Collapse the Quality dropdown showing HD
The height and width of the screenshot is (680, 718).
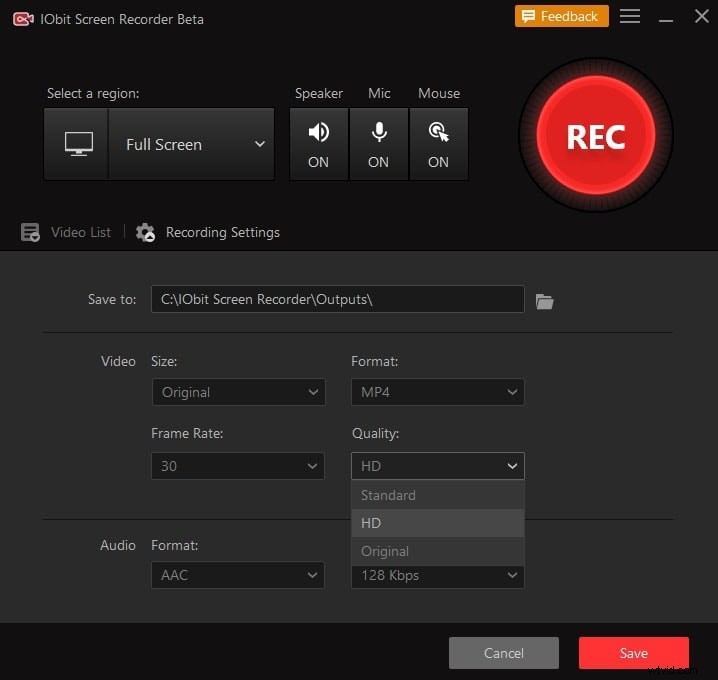point(438,466)
